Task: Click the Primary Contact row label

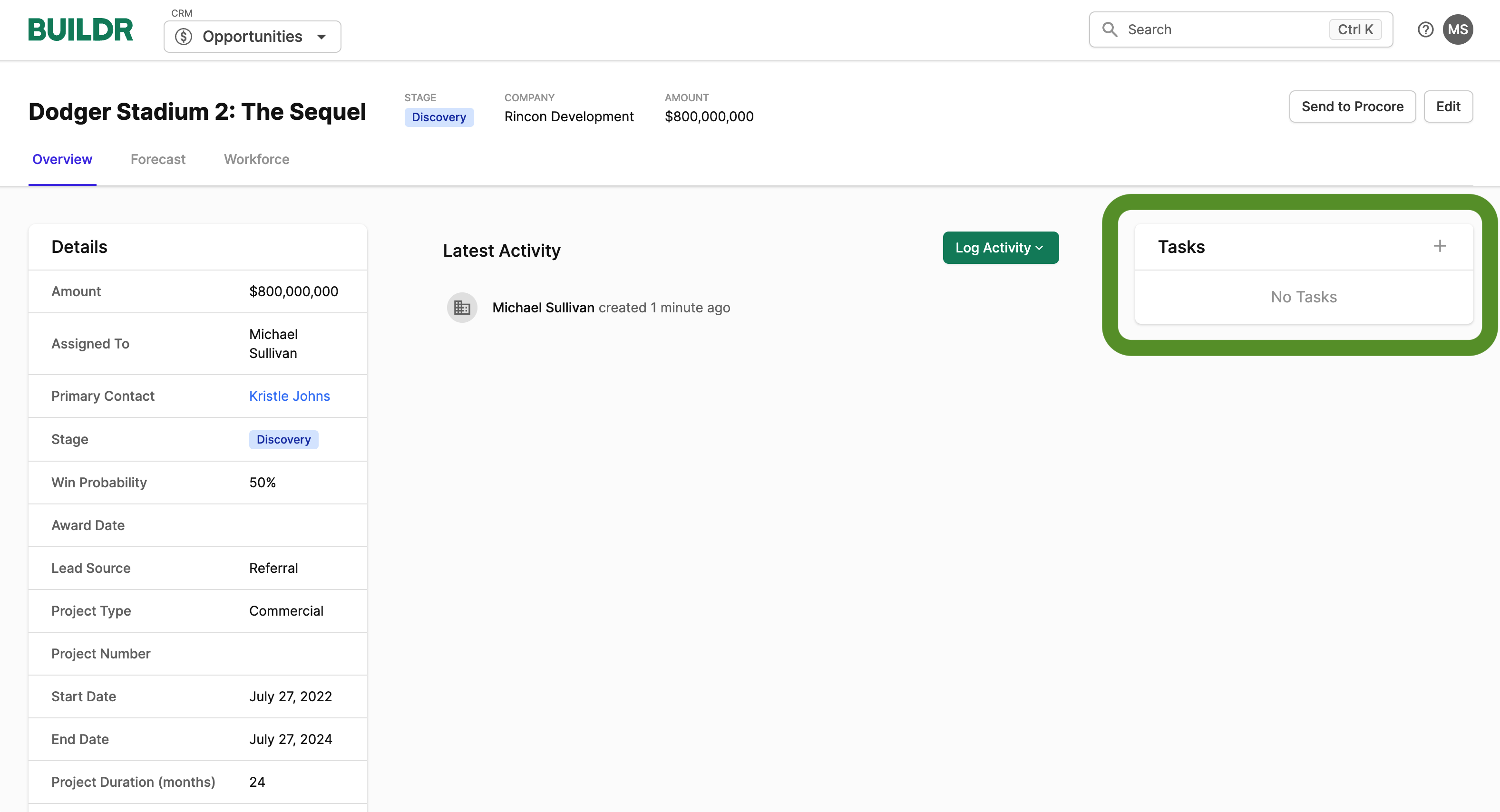Action: tap(103, 396)
